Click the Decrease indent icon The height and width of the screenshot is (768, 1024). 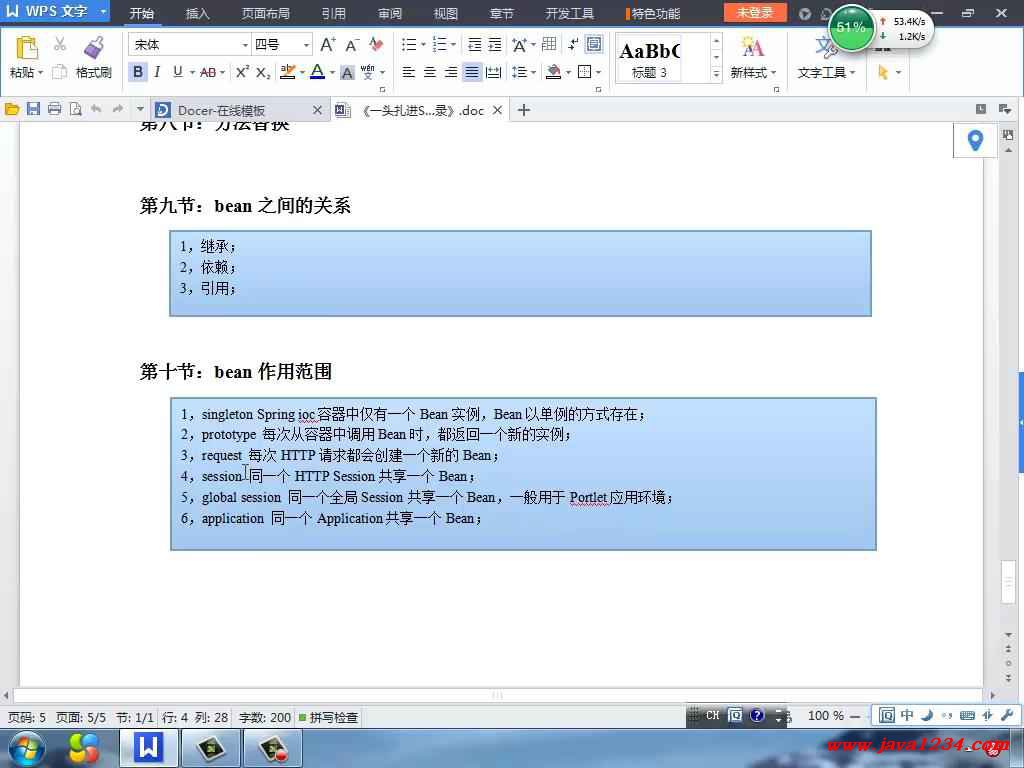tap(475, 44)
